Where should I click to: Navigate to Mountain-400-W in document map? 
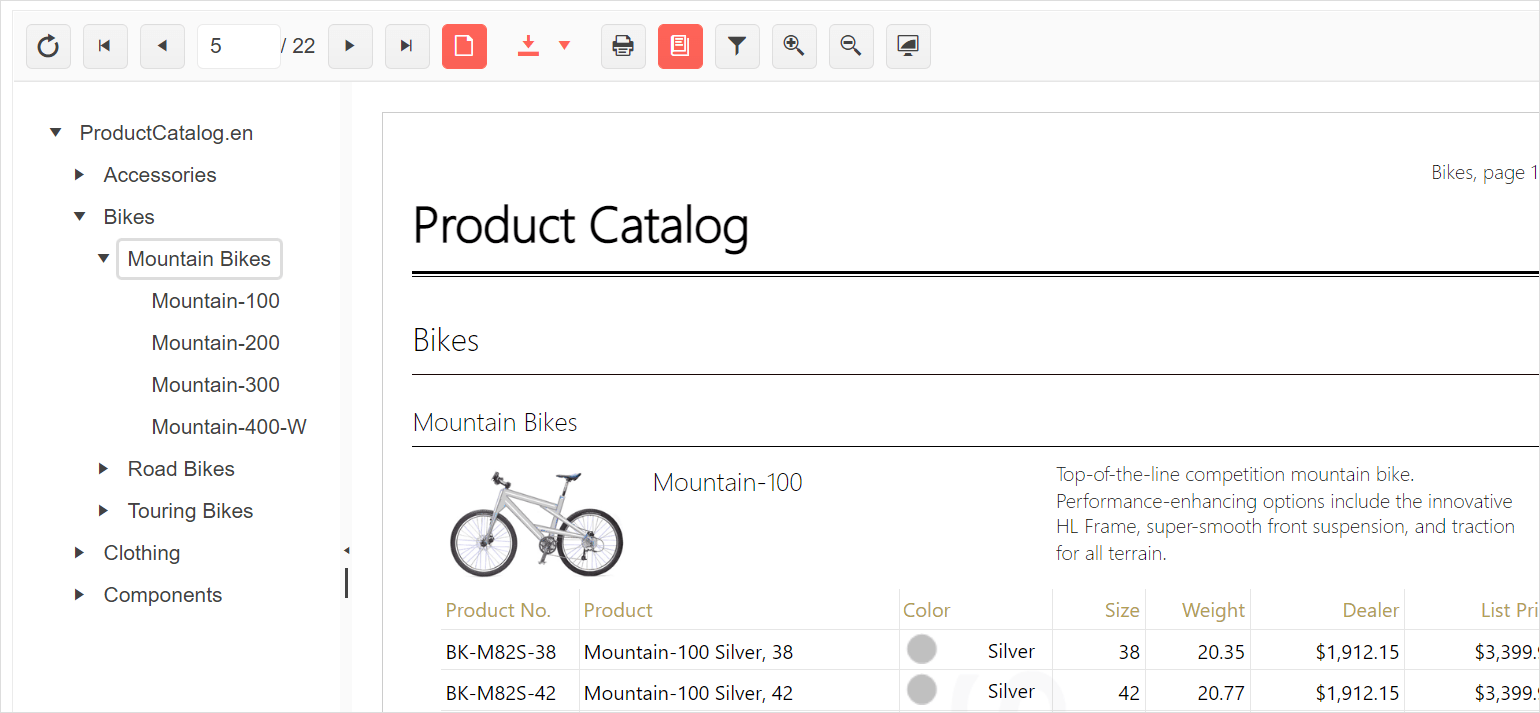click(229, 427)
